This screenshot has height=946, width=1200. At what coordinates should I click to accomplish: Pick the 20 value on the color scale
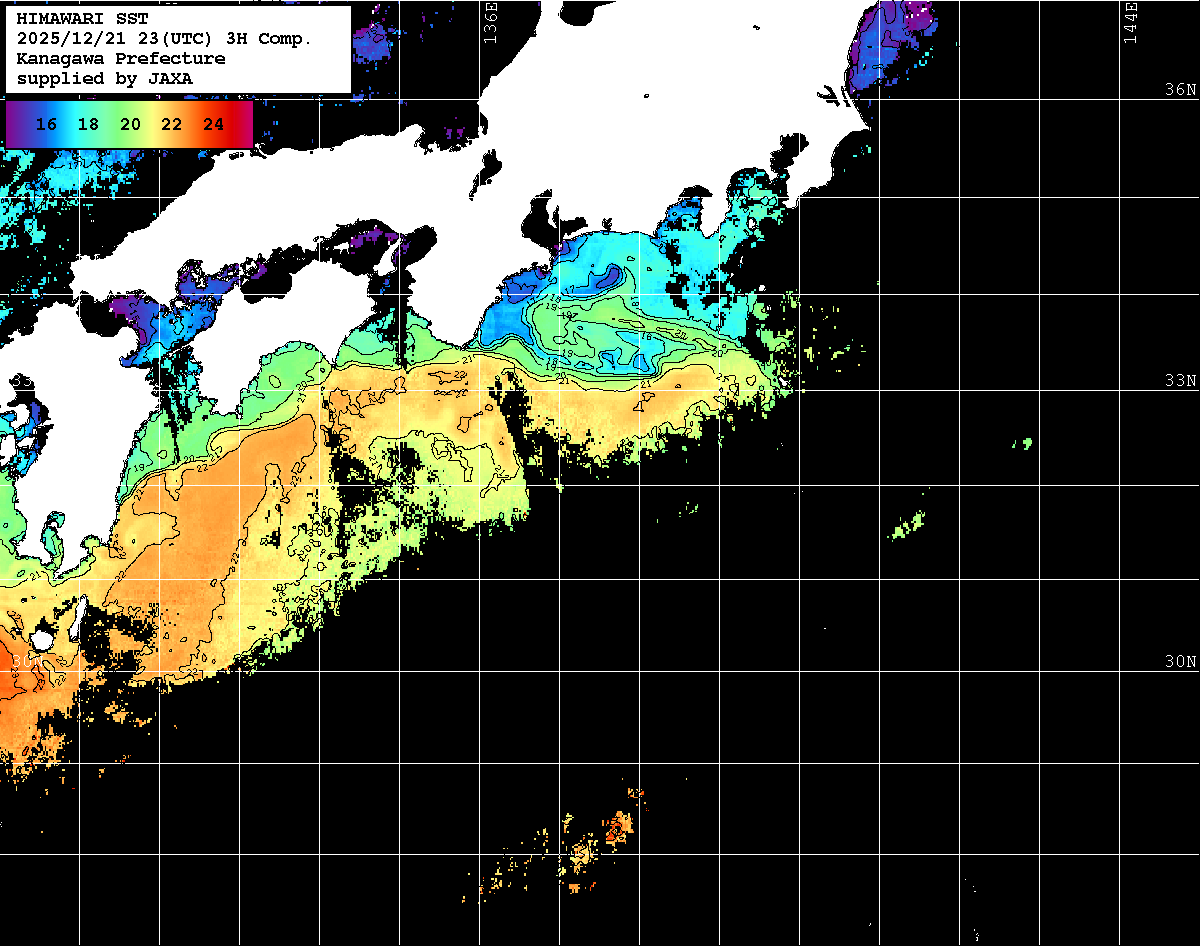(x=130, y=125)
